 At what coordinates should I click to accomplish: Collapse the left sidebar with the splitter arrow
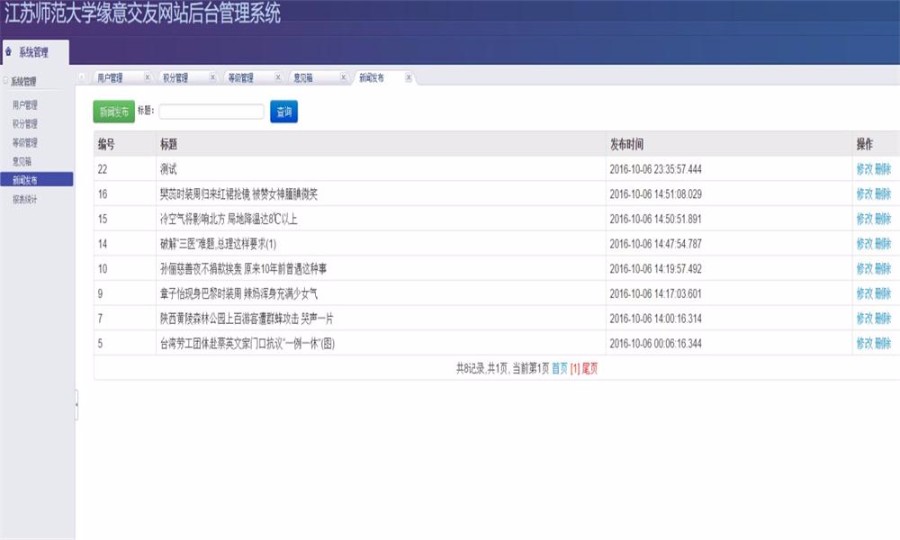tap(76, 405)
